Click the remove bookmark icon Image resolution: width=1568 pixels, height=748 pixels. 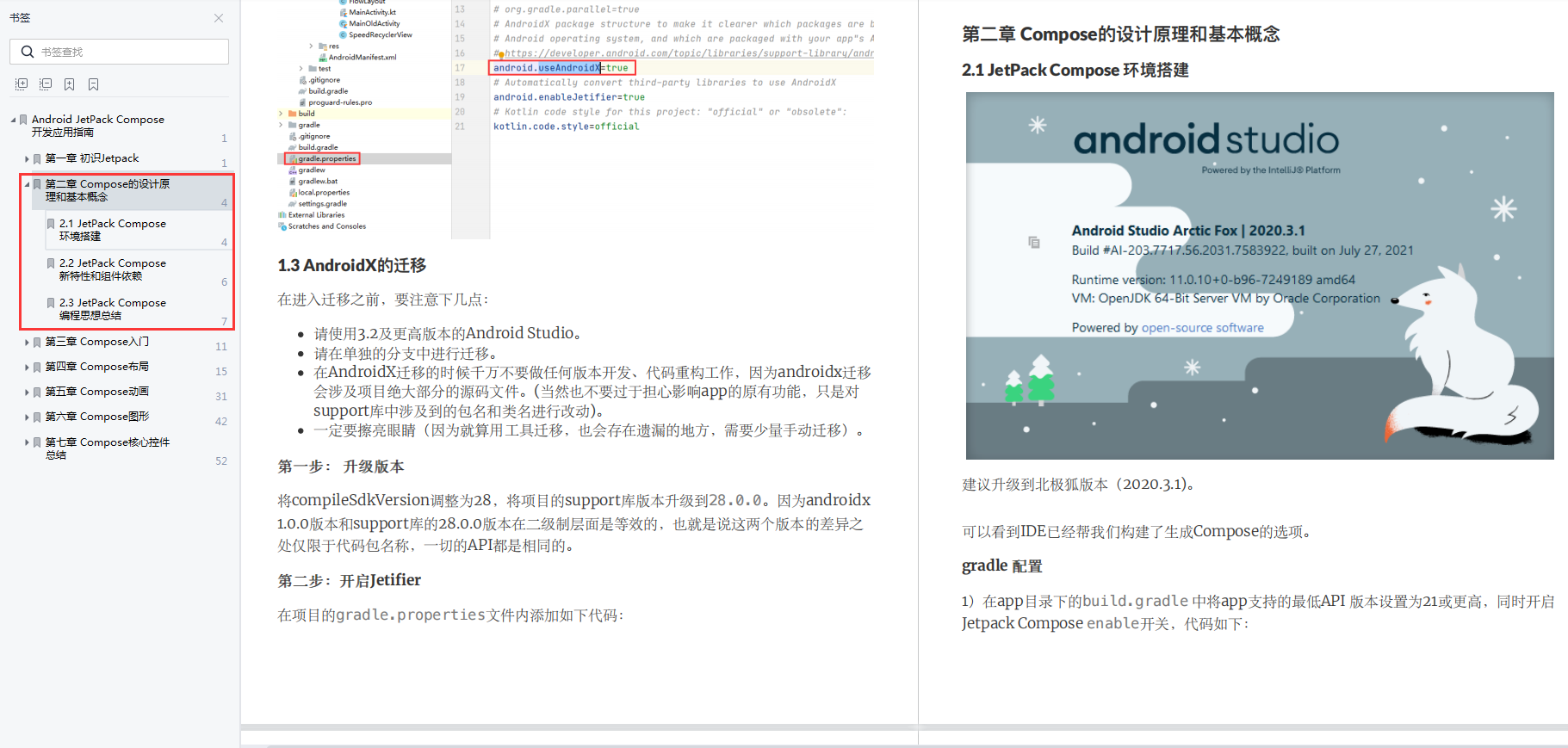93,84
